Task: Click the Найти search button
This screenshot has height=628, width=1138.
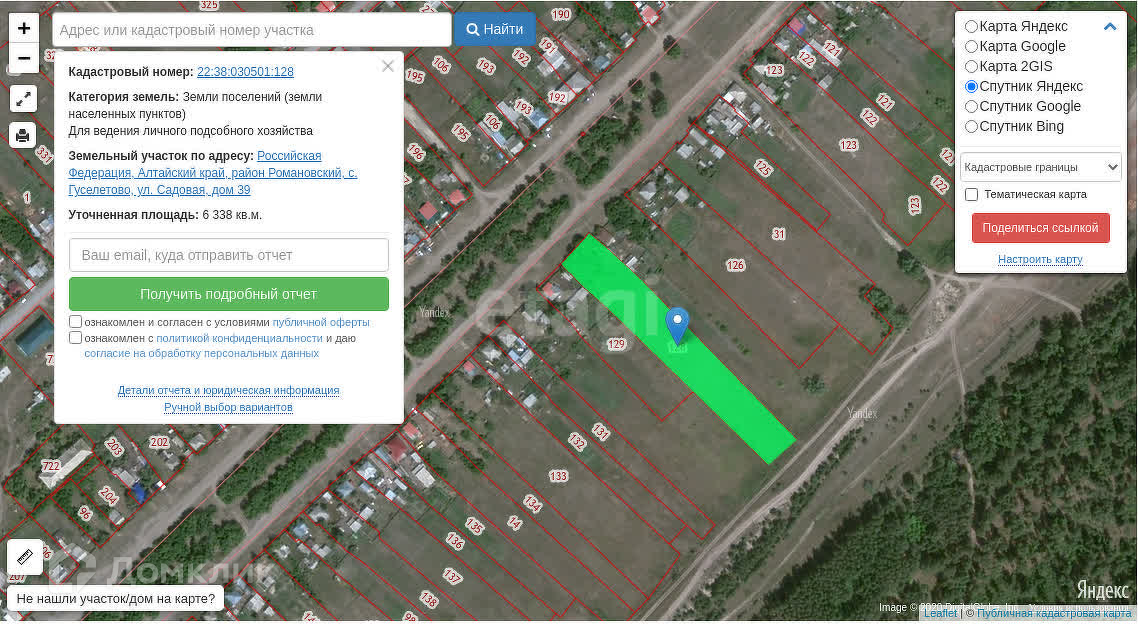Action: pyautogui.click(x=495, y=30)
